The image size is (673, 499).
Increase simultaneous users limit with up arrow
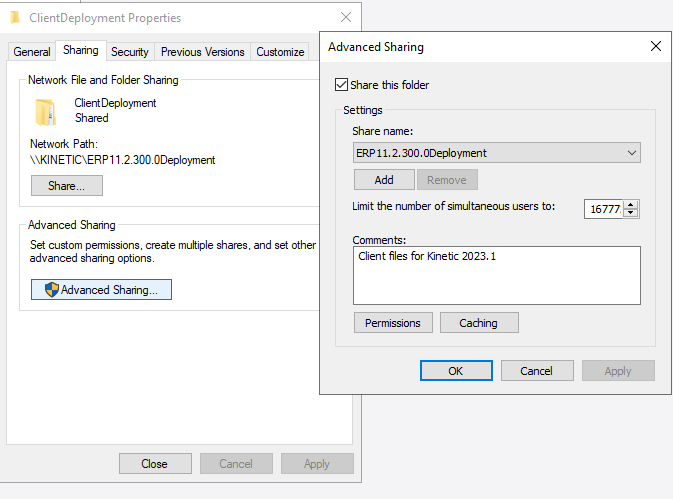click(631, 204)
